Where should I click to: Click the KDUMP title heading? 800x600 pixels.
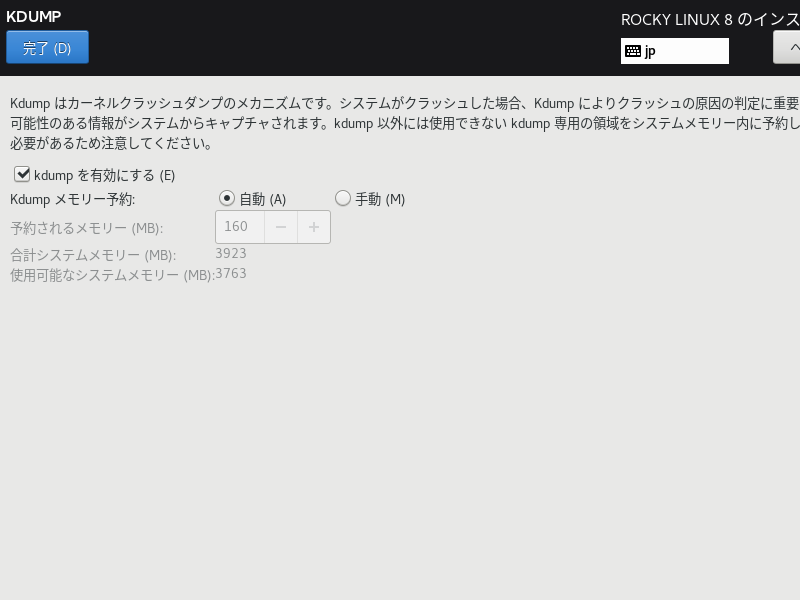34,17
